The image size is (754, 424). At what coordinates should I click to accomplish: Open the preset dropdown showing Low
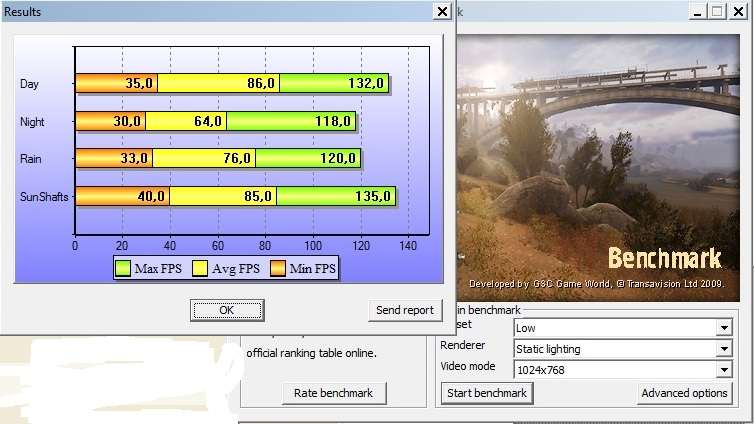623,328
